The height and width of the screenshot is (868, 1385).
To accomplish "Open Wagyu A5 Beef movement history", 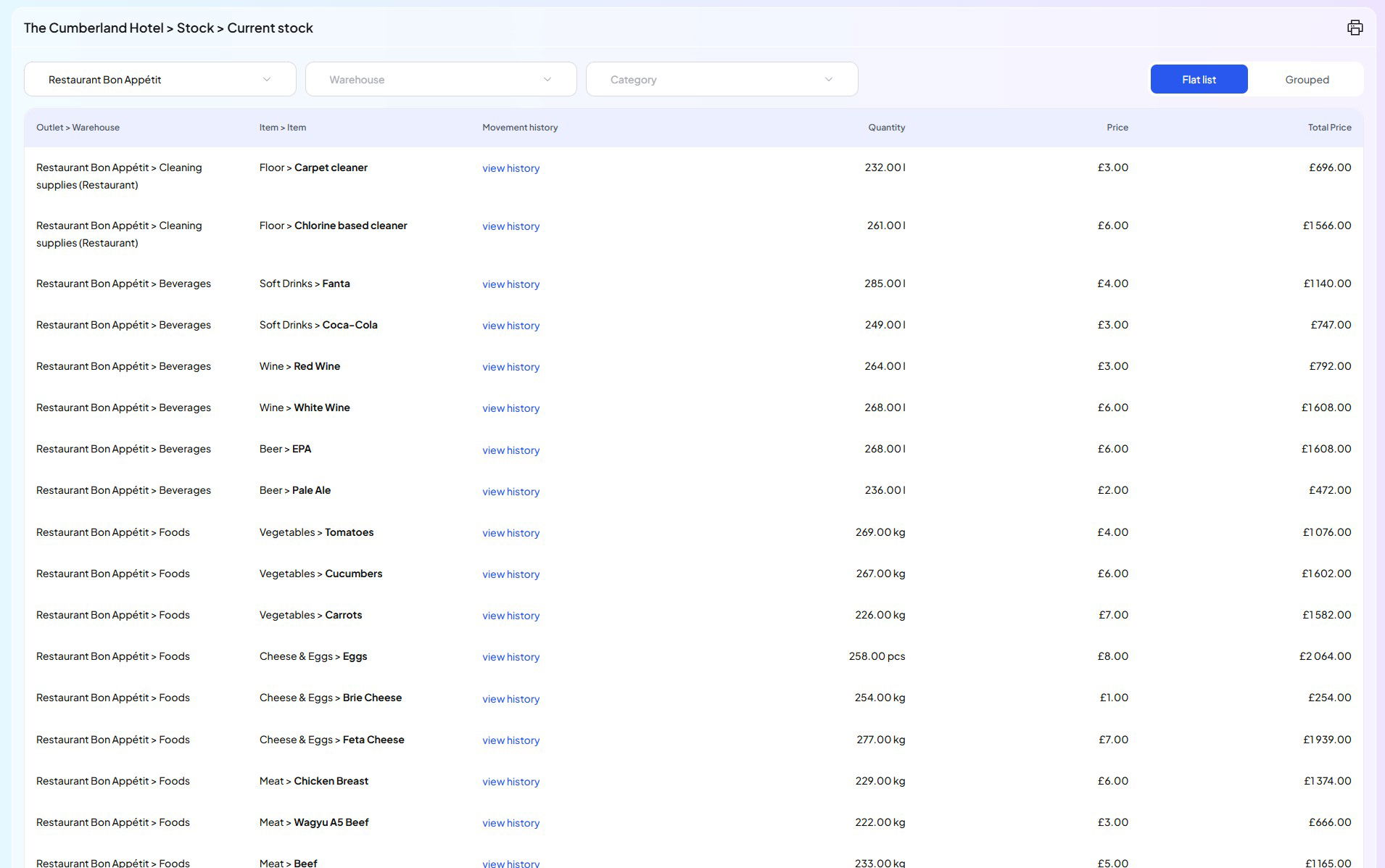I will [x=510, y=823].
